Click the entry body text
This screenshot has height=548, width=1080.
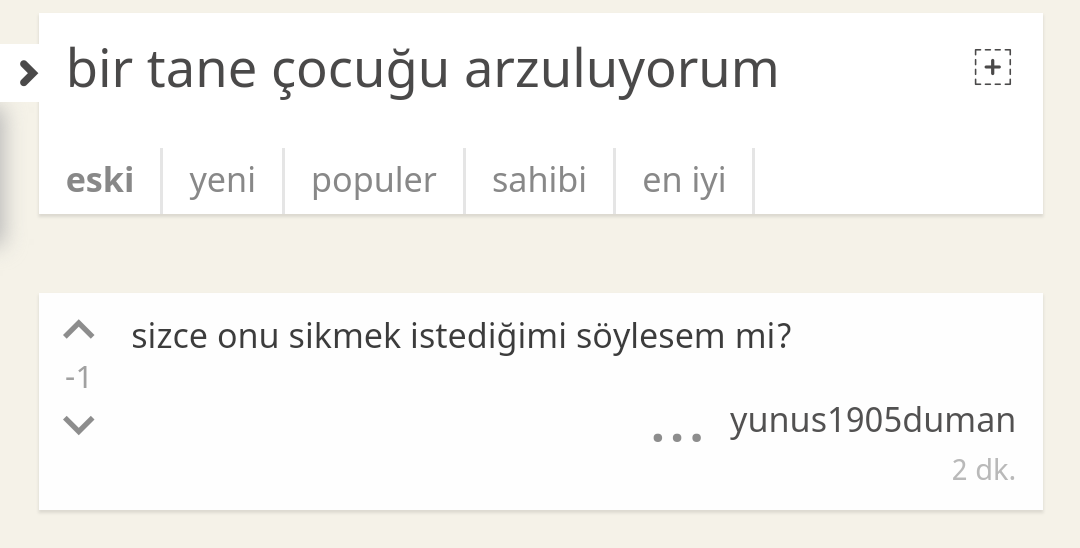tap(461, 337)
